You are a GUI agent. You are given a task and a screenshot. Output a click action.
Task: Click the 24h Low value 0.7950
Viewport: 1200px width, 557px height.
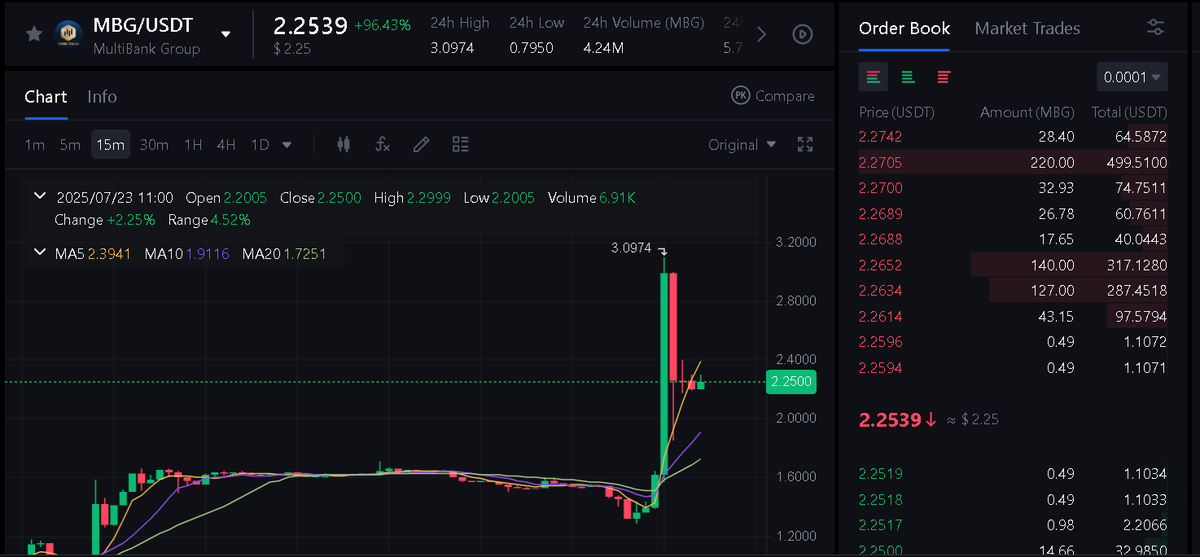pyautogui.click(x=531, y=47)
